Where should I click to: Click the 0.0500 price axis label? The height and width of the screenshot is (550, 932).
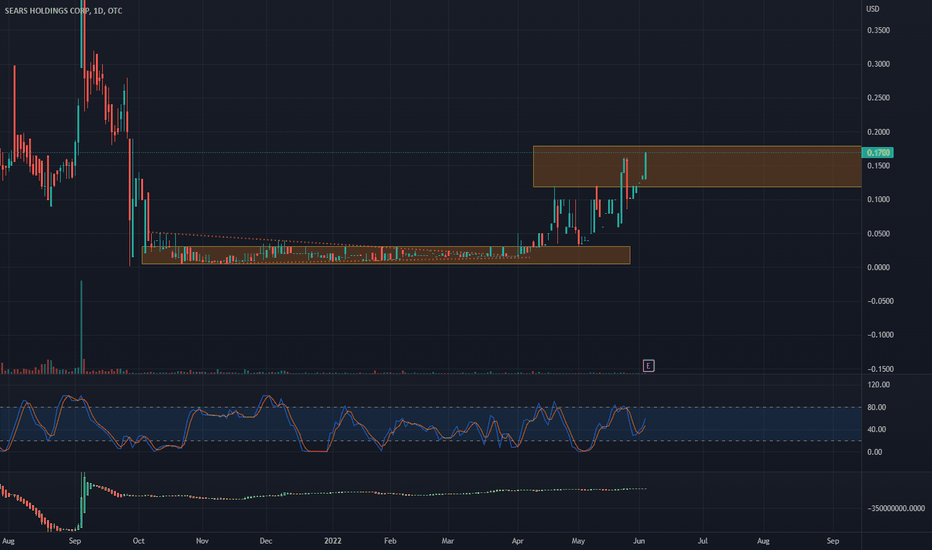(879, 234)
